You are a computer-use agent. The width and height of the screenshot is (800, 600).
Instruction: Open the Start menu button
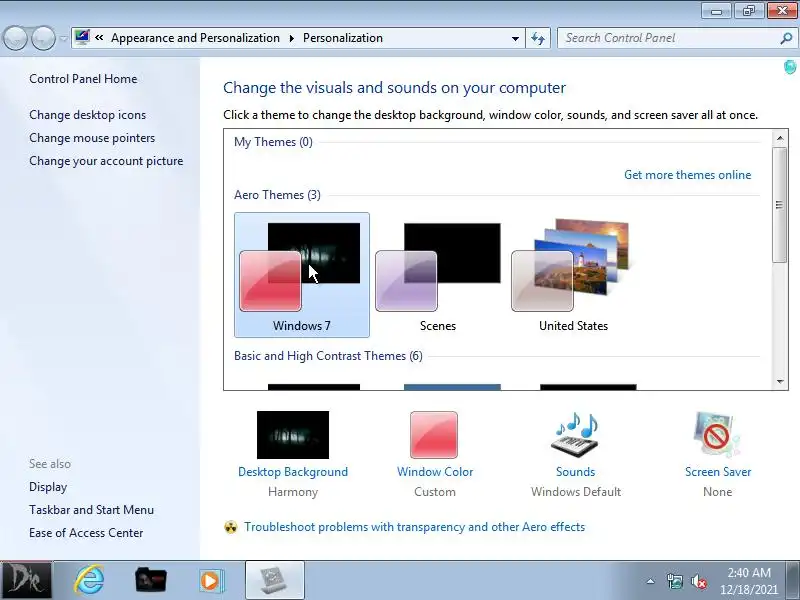click(x=26, y=581)
